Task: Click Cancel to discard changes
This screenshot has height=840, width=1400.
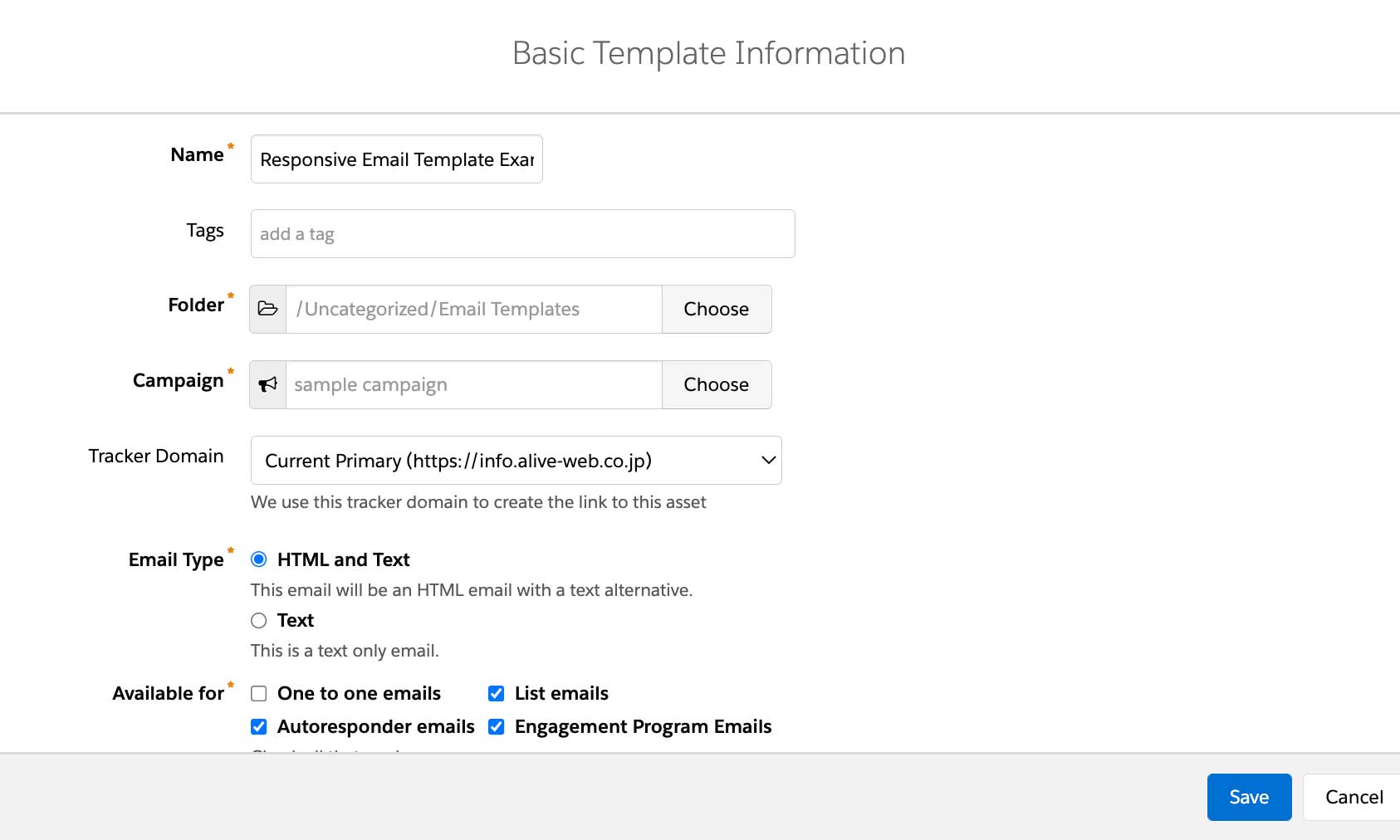Action: [1354, 797]
